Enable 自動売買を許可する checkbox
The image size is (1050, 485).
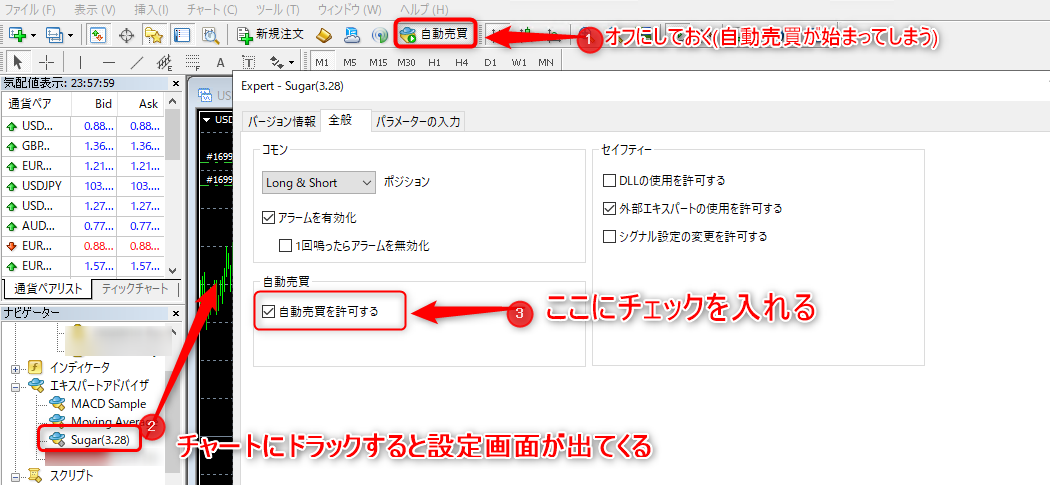click(x=268, y=311)
